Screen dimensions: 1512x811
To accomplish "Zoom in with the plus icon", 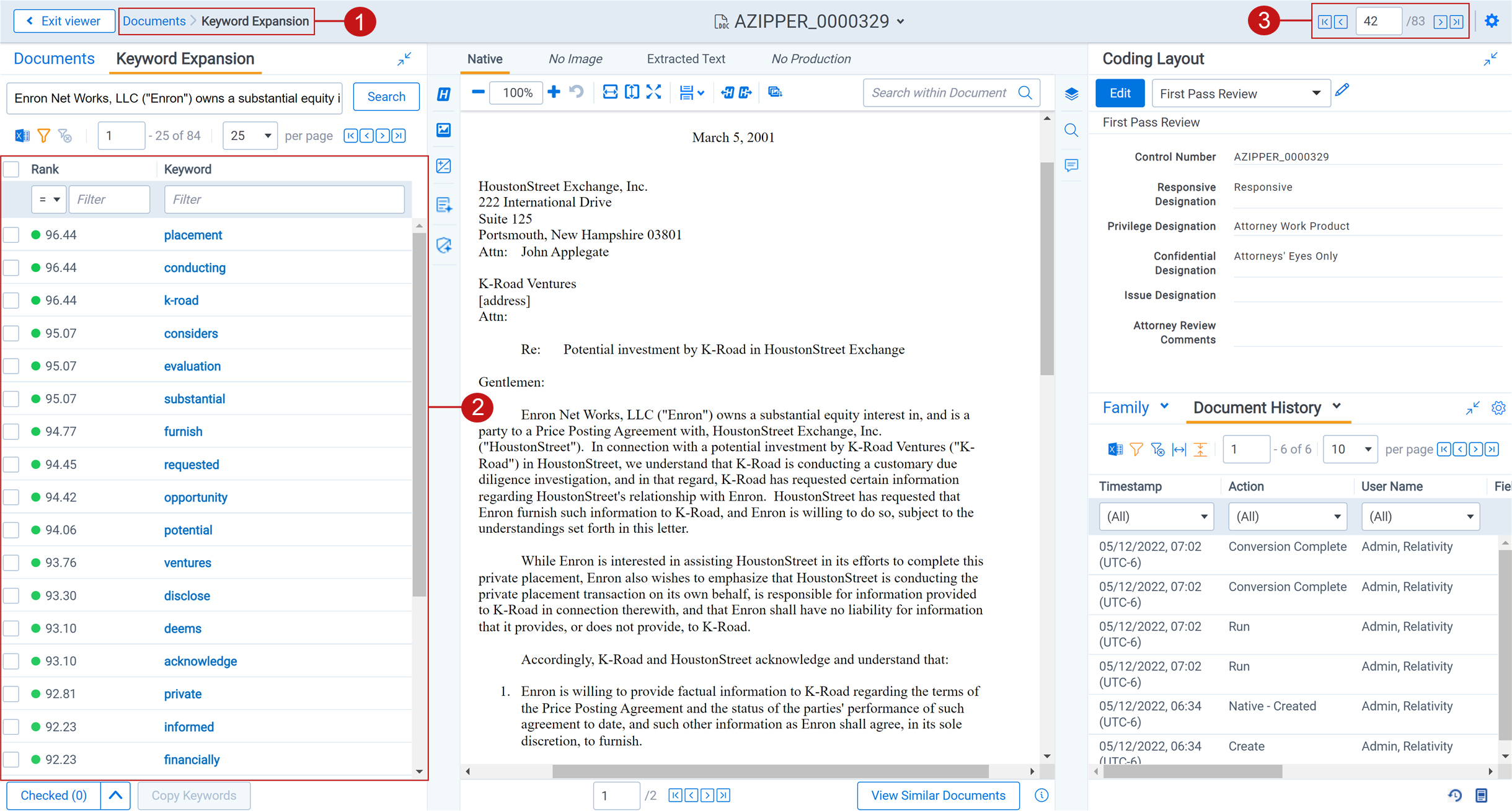I will click(554, 92).
